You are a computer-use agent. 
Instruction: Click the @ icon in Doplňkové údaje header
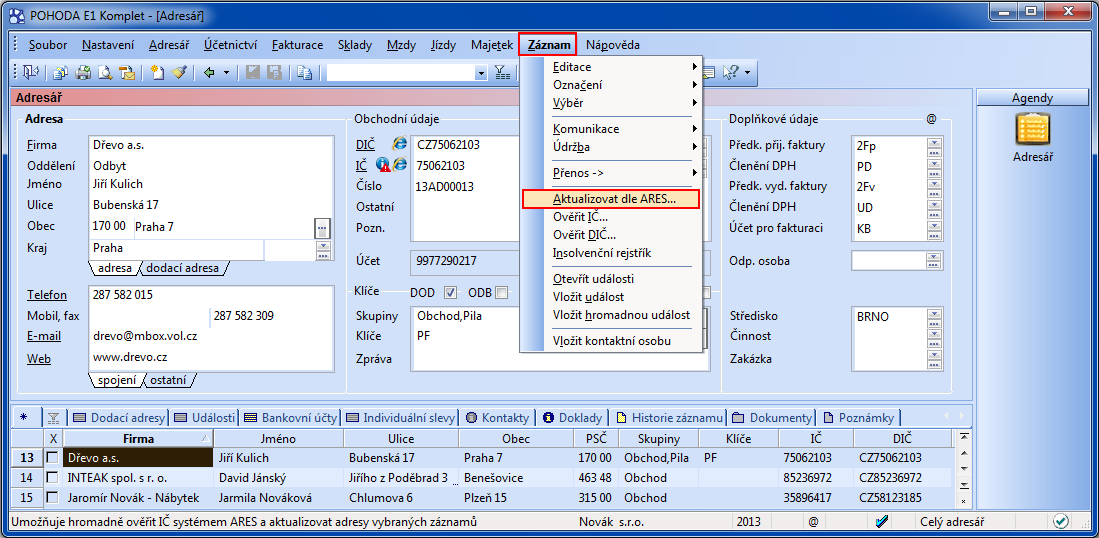pyautogui.click(x=931, y=119)
